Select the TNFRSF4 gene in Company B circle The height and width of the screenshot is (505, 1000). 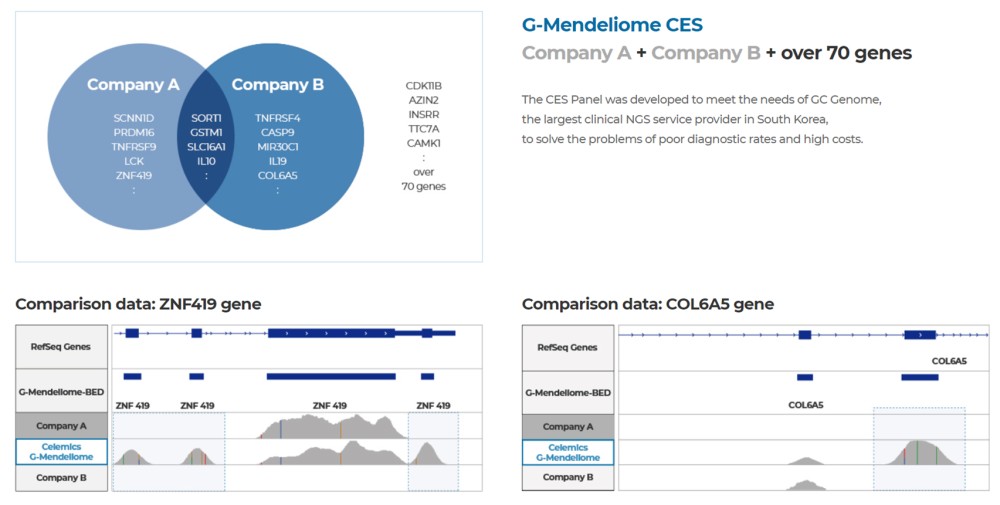[x=277, y=118]
